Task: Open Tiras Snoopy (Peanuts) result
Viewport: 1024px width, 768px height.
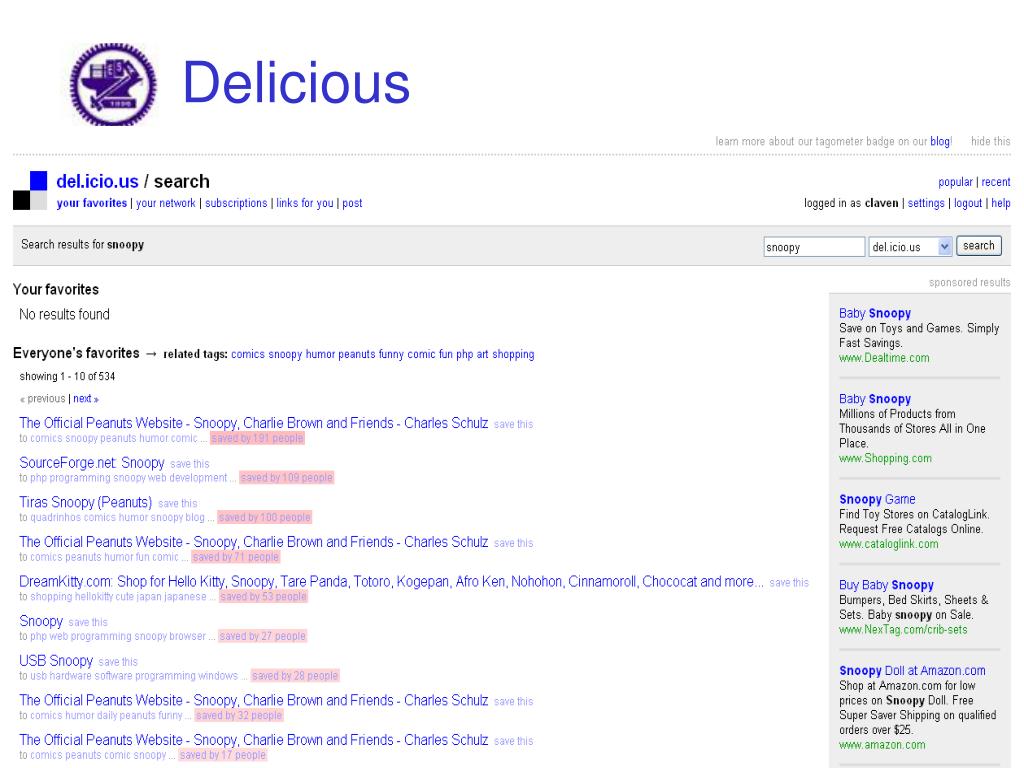Action: pos(86,502)
